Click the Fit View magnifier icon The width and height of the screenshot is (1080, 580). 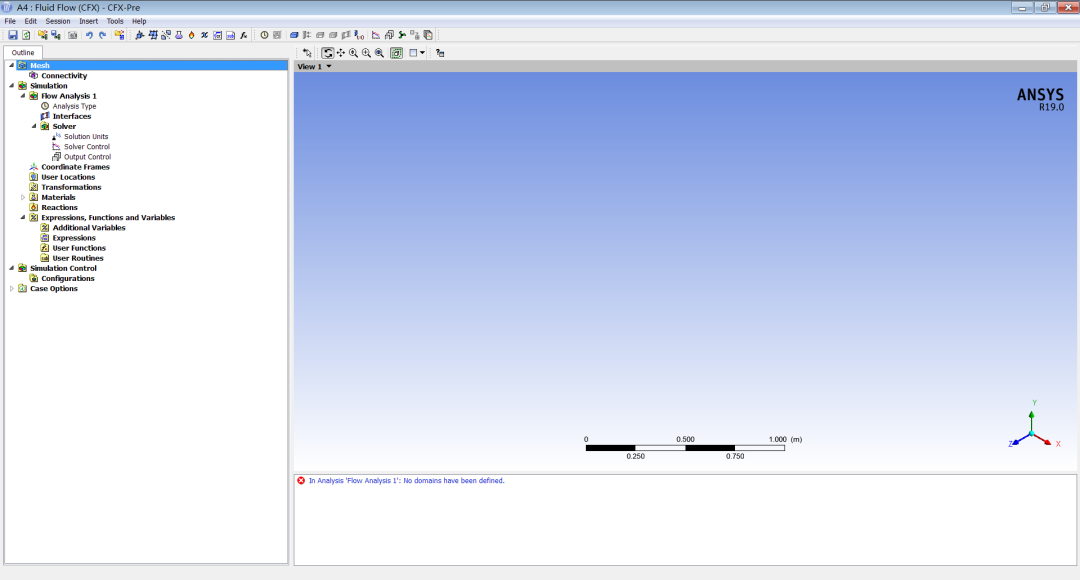380,53
